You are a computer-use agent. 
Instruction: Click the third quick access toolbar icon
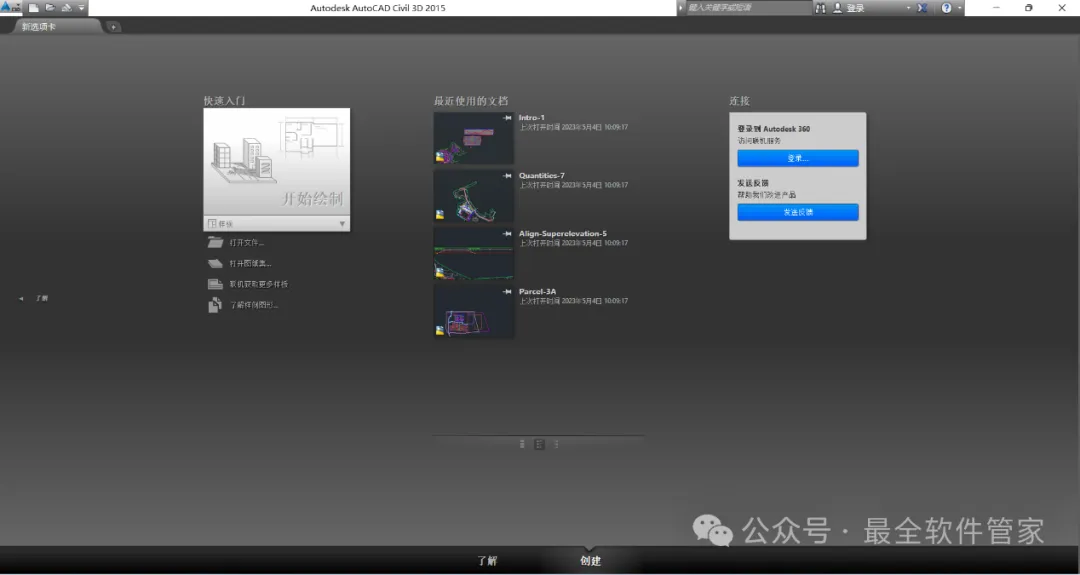pyautogui.click(x=67, y=8)
